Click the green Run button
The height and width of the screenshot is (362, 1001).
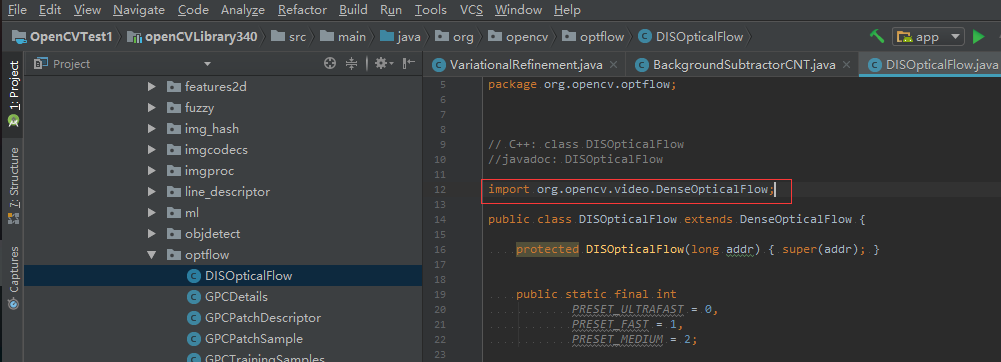(978, 37)
